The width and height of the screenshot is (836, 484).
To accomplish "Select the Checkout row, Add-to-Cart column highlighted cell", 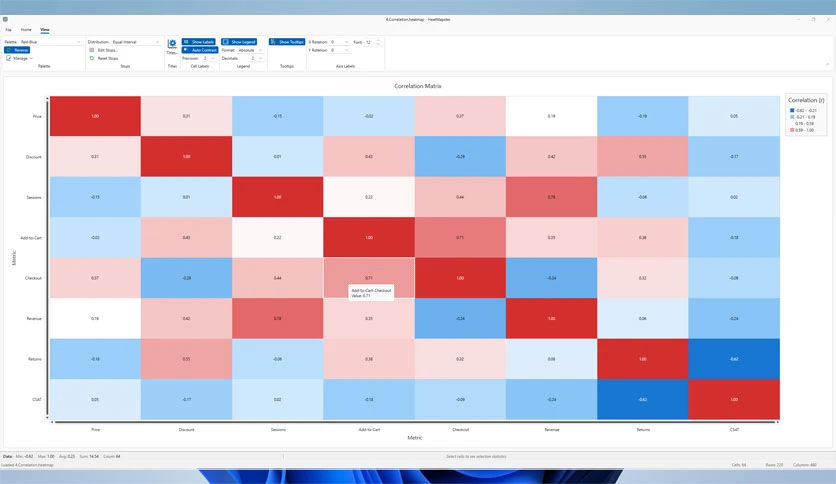I will tap(369, 278).
